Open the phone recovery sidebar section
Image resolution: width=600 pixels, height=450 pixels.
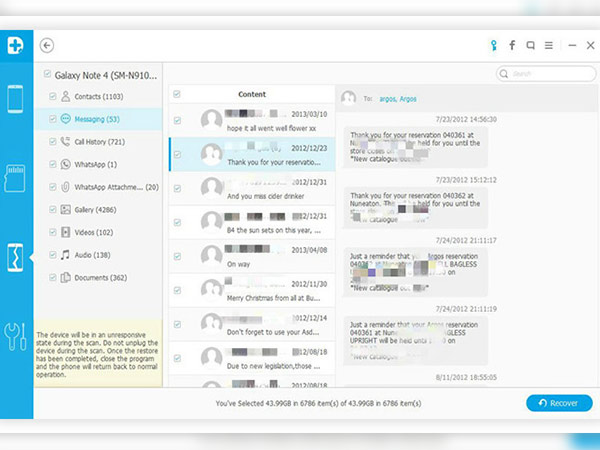pos(17,100)
